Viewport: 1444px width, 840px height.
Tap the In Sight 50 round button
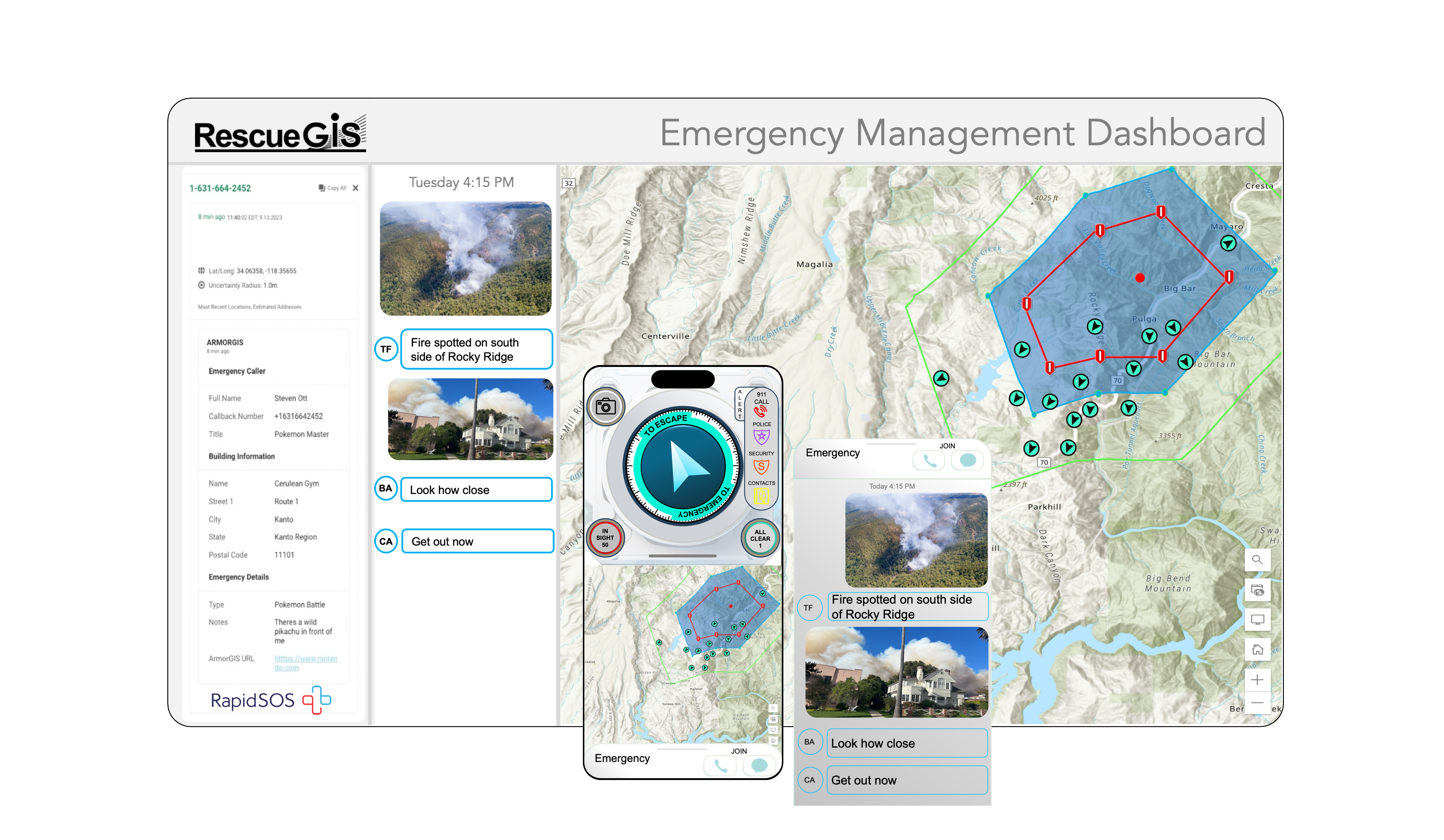point(605,538)
